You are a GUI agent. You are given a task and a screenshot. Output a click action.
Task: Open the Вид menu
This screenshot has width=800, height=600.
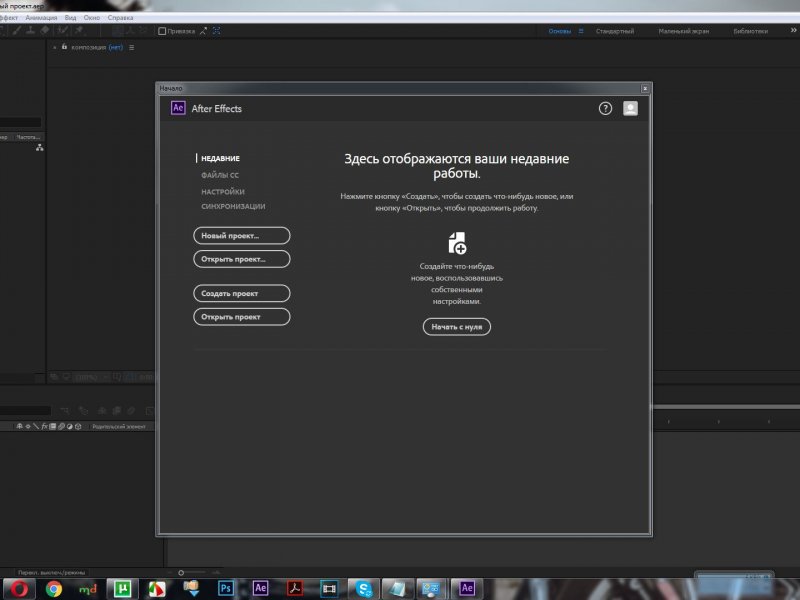70,17
